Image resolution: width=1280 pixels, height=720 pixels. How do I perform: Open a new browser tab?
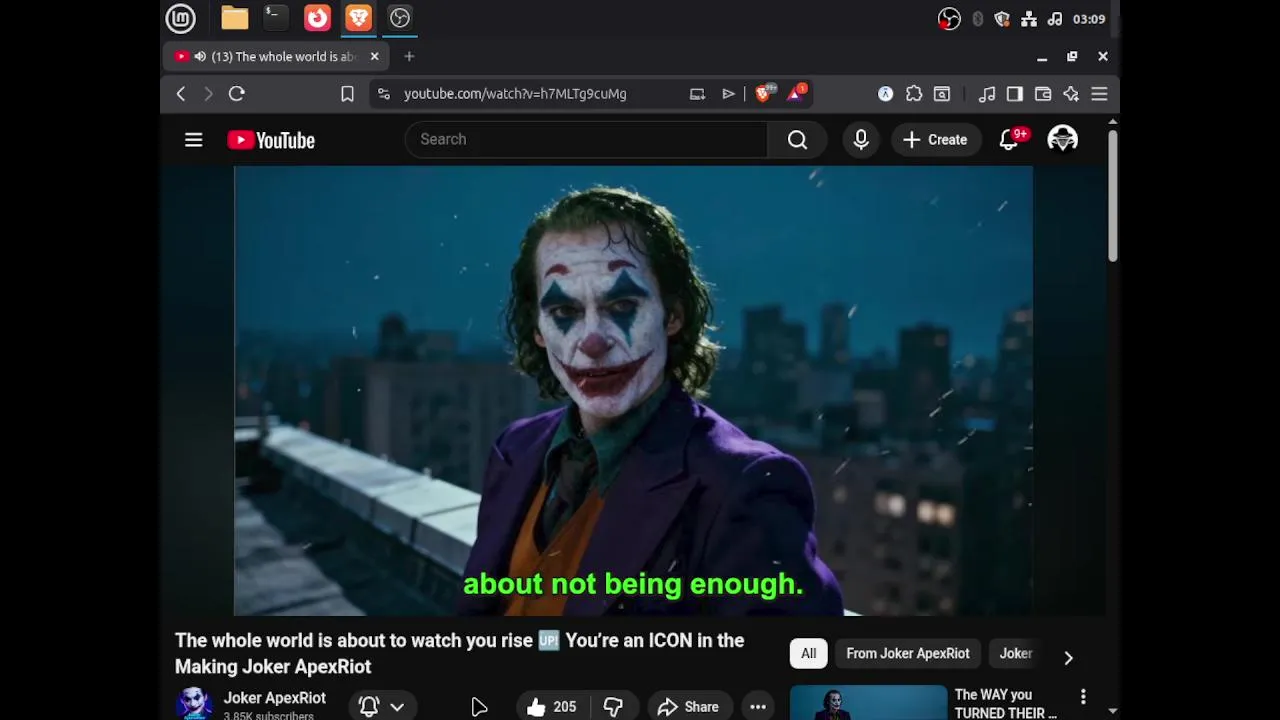[409, 57]
